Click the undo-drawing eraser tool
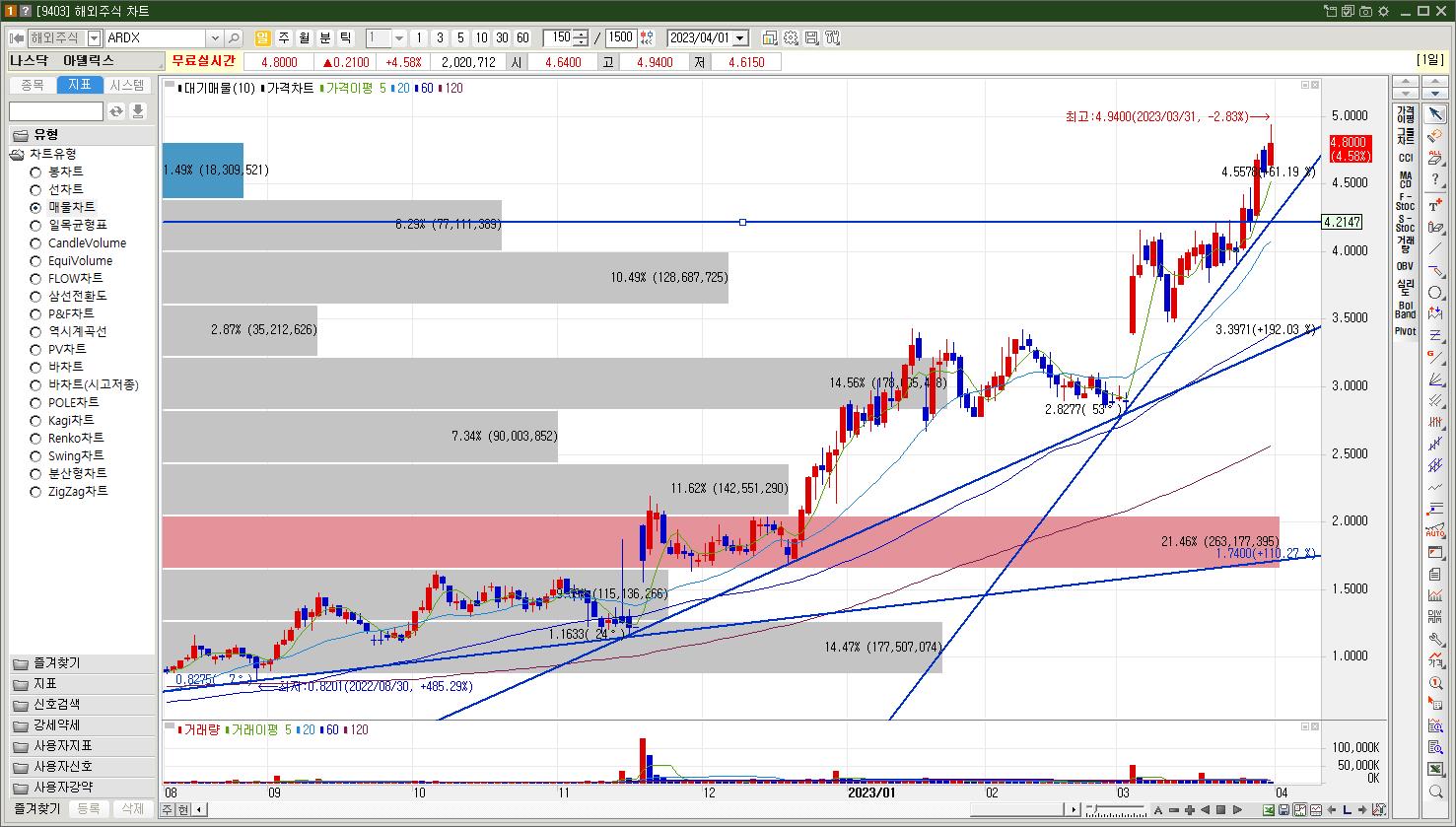This screenshot has height=827, width=1456. click(x=1435, y=135)
